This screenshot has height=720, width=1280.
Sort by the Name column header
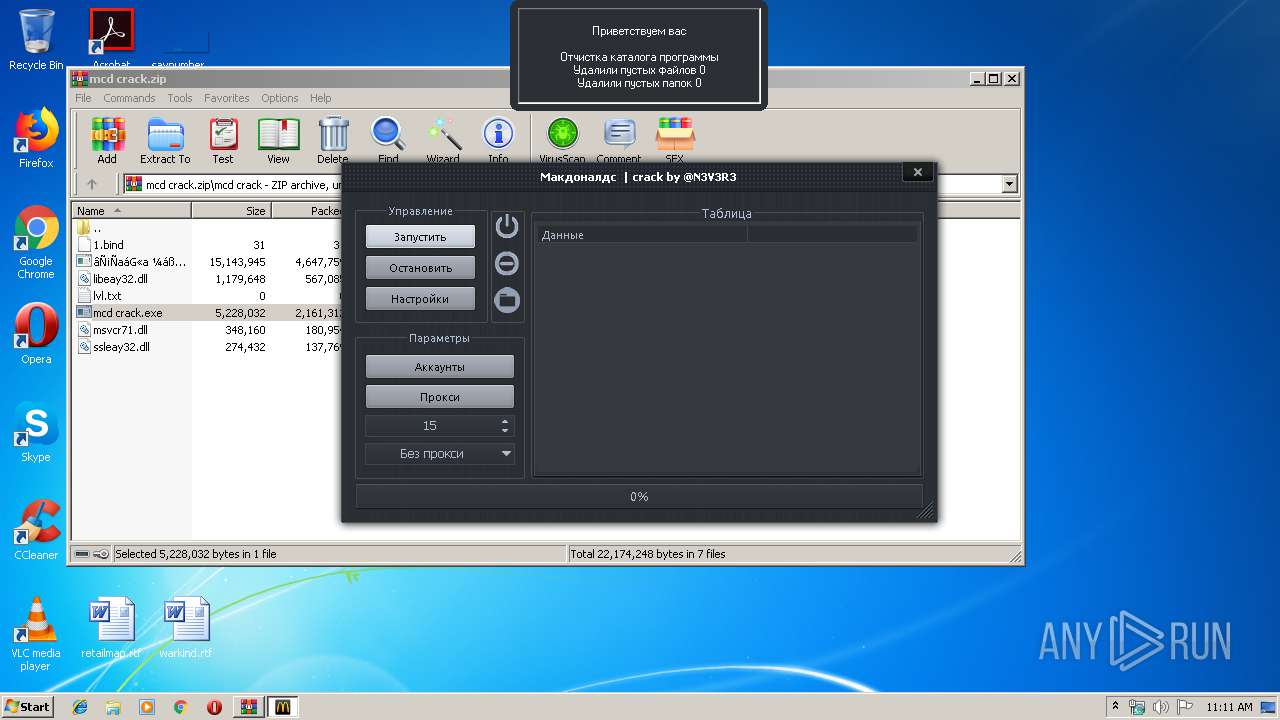(x=132, y=211)
